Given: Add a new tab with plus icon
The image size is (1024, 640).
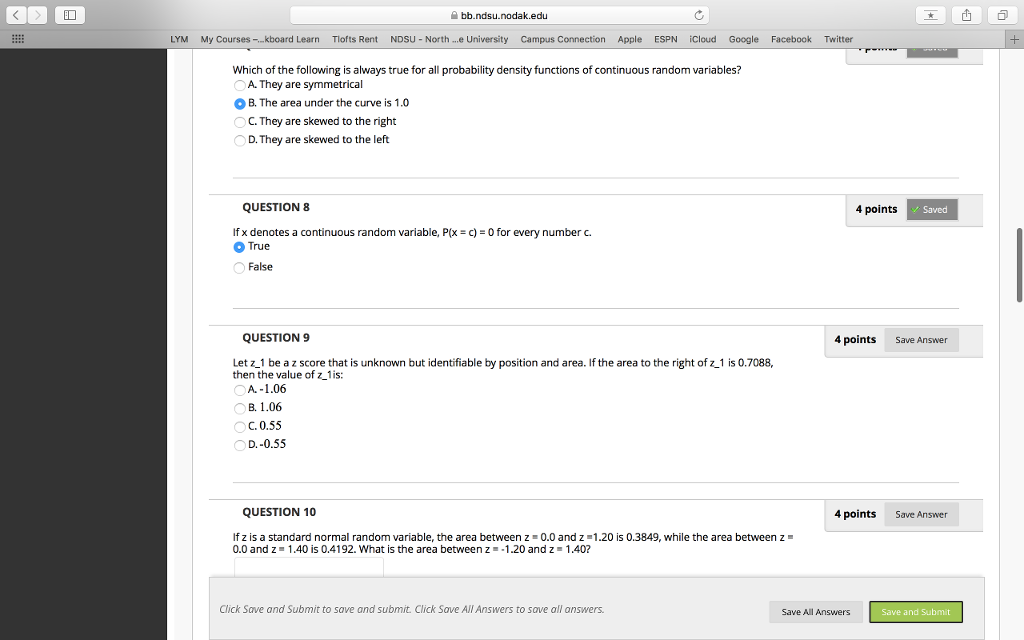Looking at the screenshot, I should coord(1014,39).
